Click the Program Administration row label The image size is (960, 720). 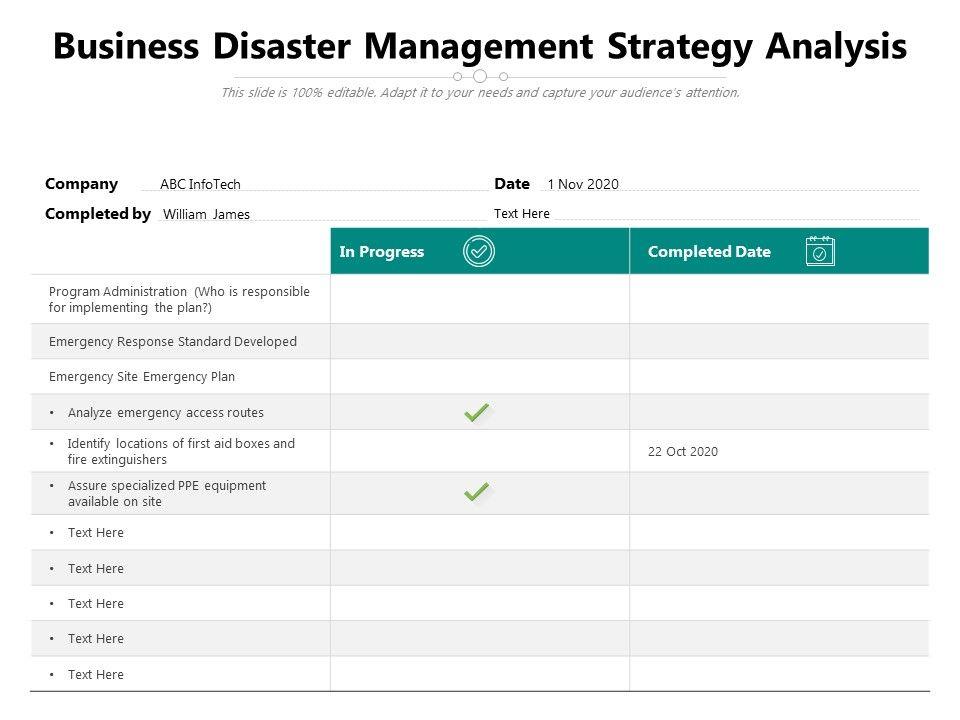click(179, 300)
